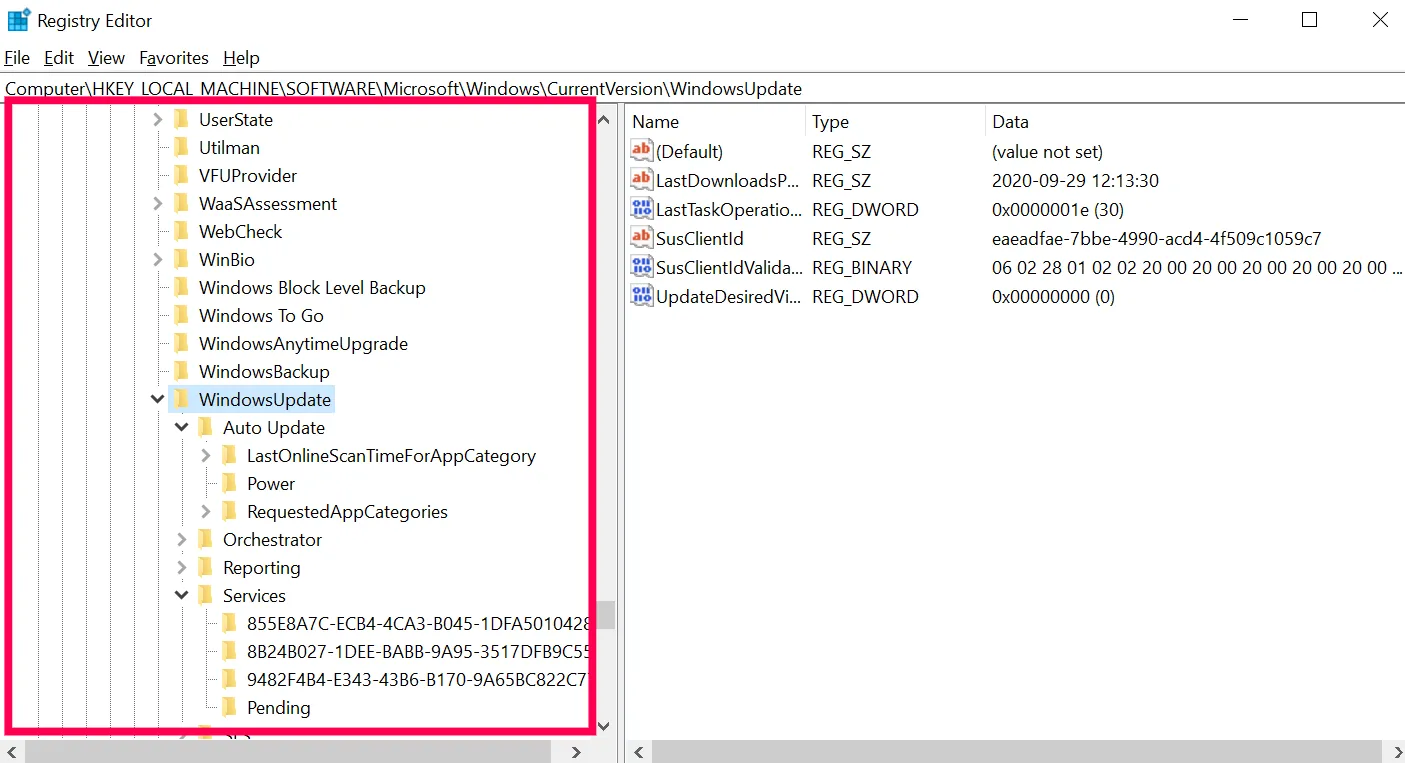The image size is (1405, 763).
Task: Open the File menu
Action: [17, 58]
